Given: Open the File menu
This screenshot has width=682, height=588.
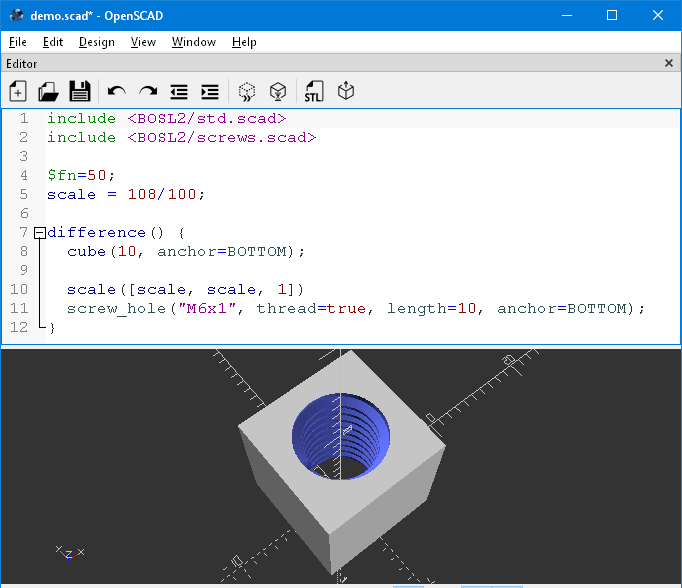Looking at the screenshot, I should point(18,42).
